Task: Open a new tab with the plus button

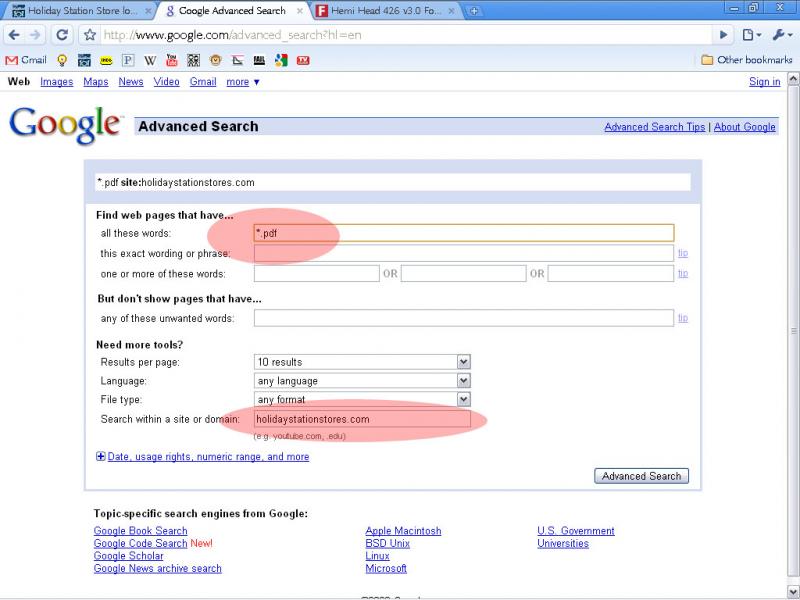Action: coord(474,11)
